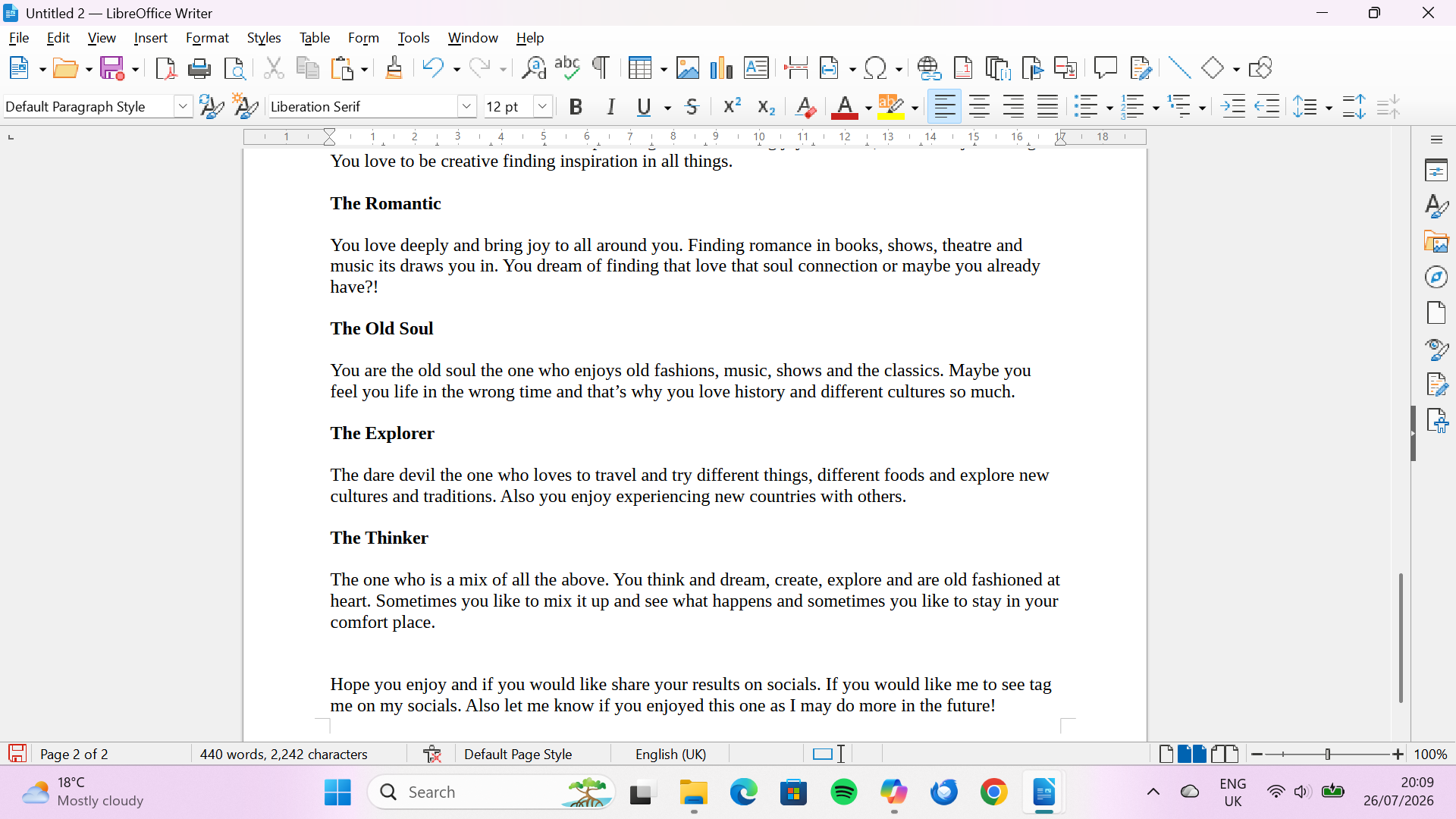Click the Export as PDF icon
Image resolution: width=1456 pixels, height=819 pixels.
tap(165, 68)
